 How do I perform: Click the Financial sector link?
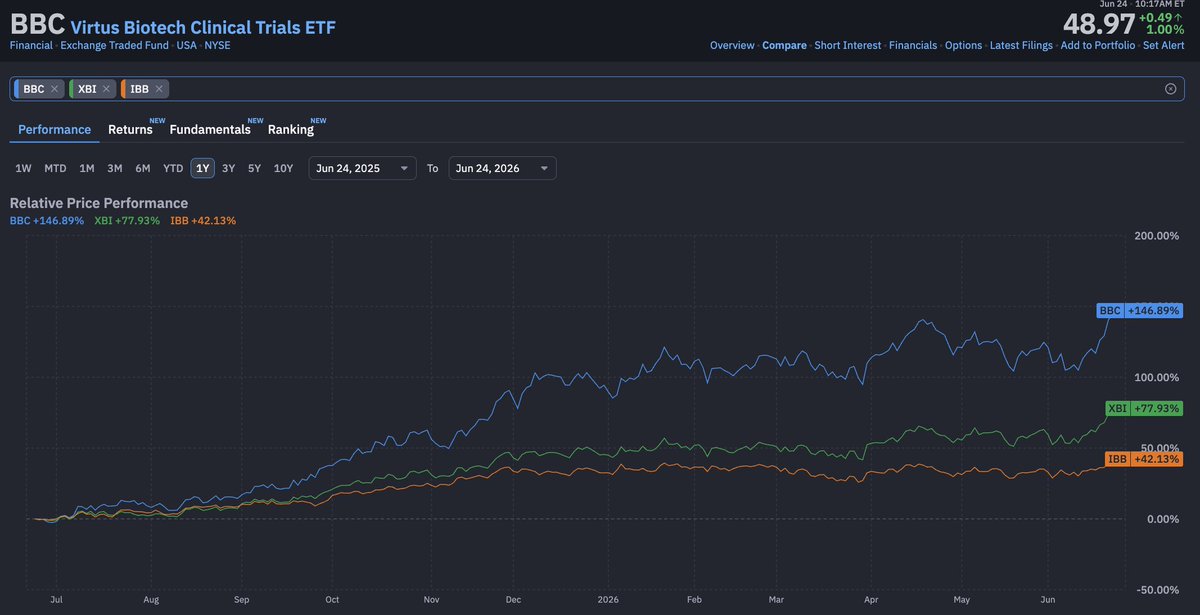pos(31,46)
